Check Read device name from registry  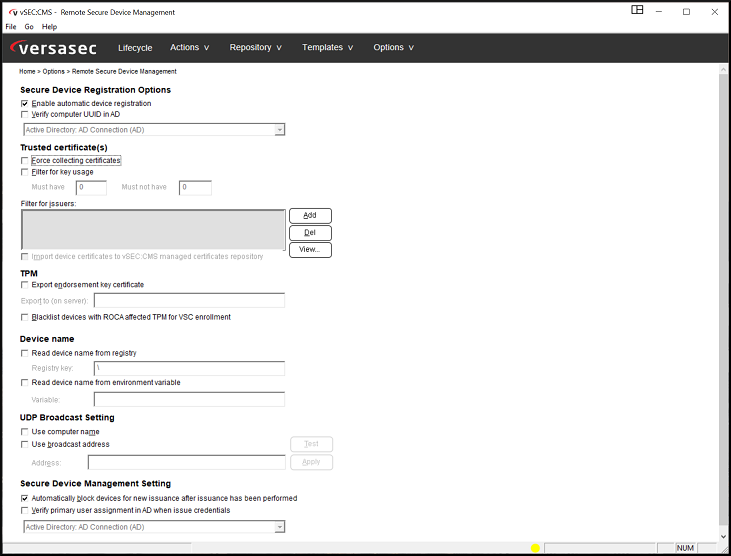25,353
